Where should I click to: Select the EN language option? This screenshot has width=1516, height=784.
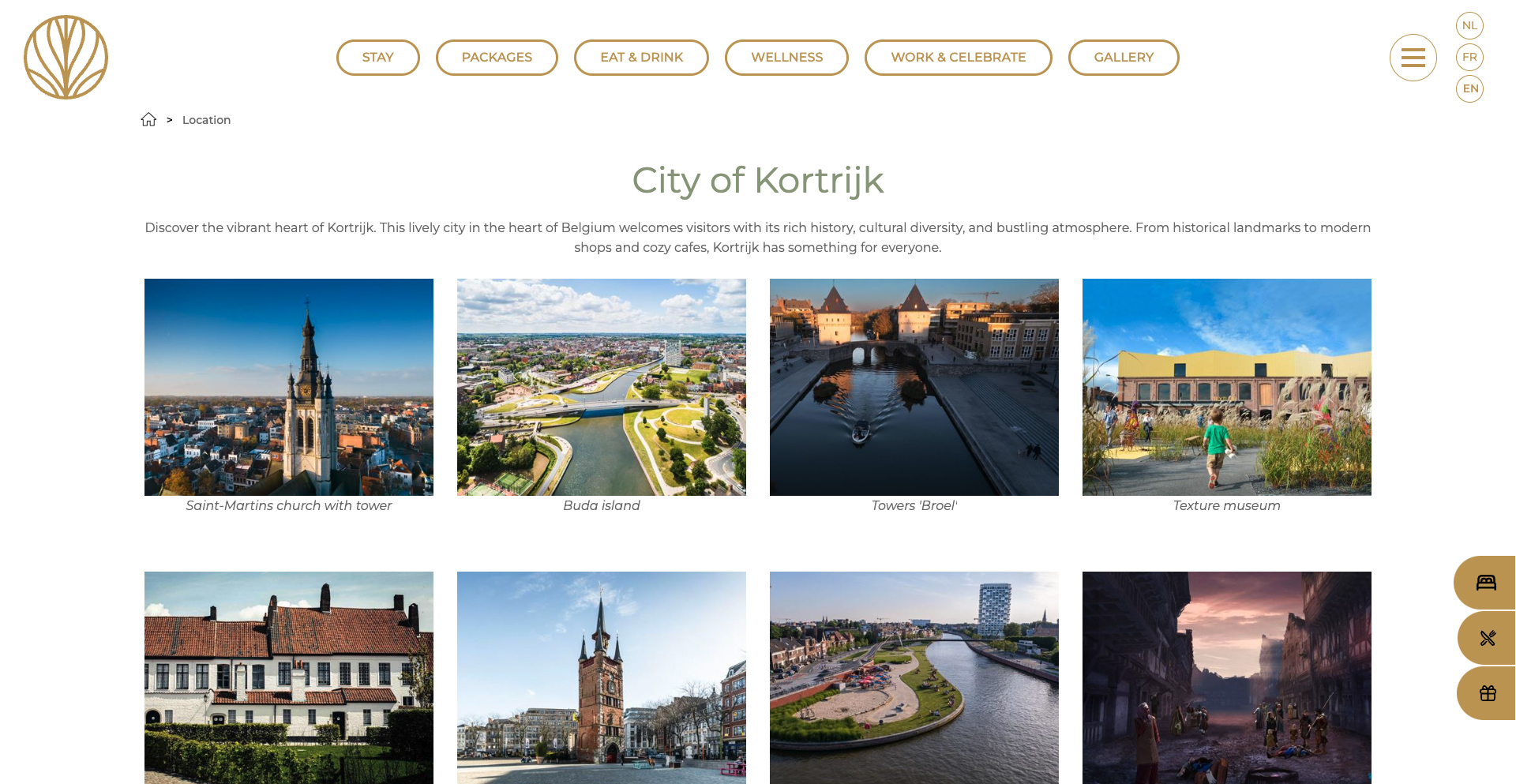1469,88
